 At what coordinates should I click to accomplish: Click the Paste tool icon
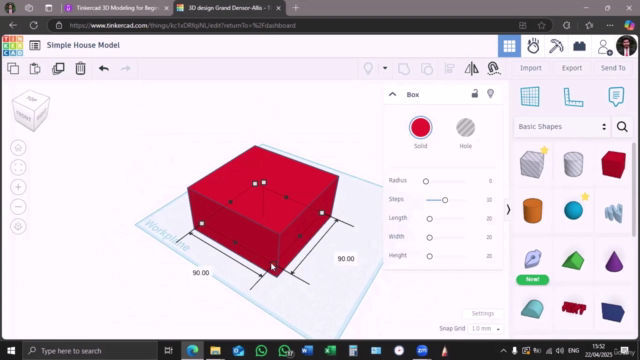[35, 68]
